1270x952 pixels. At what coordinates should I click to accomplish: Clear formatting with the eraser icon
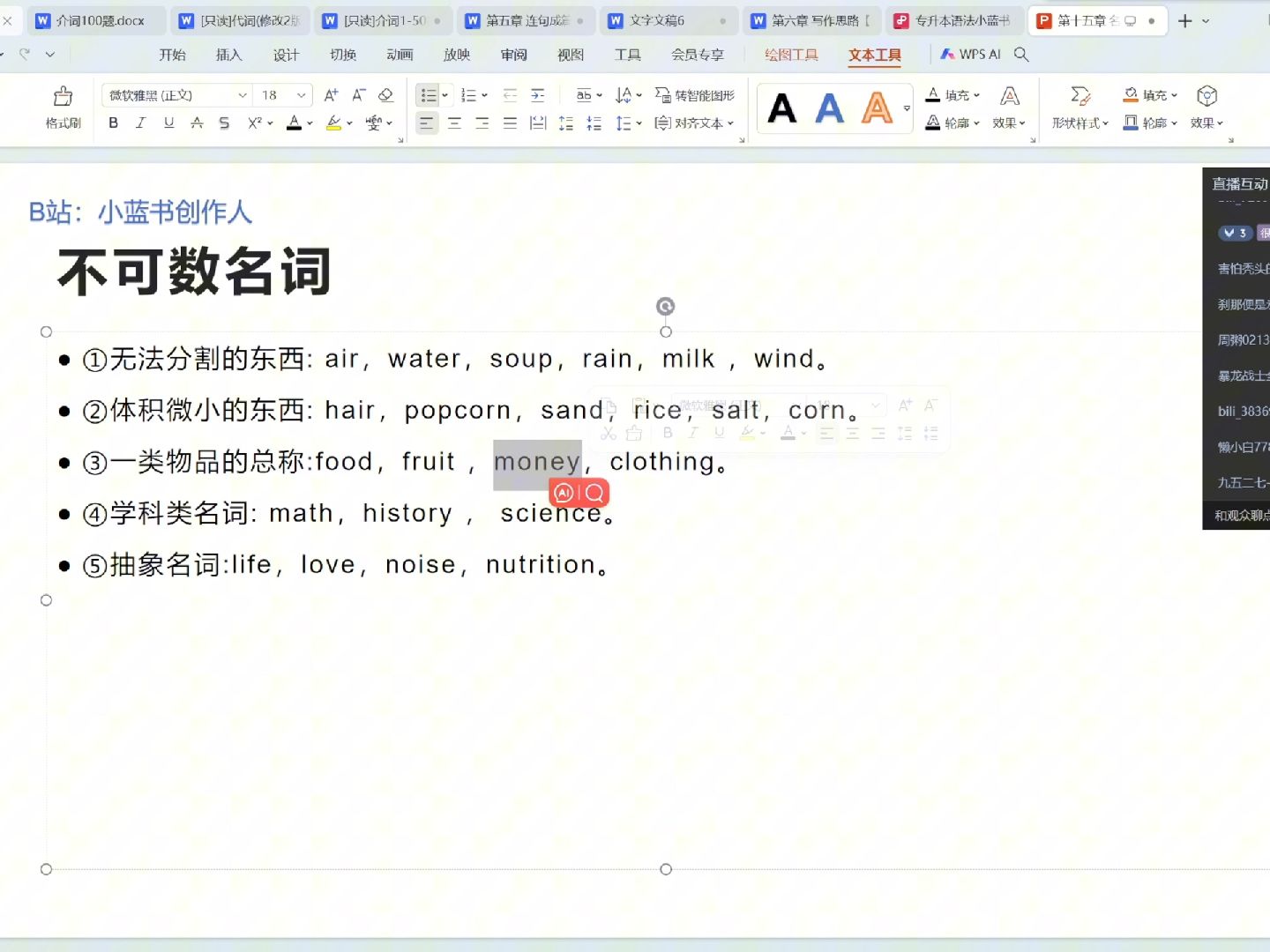click(385, 95)
